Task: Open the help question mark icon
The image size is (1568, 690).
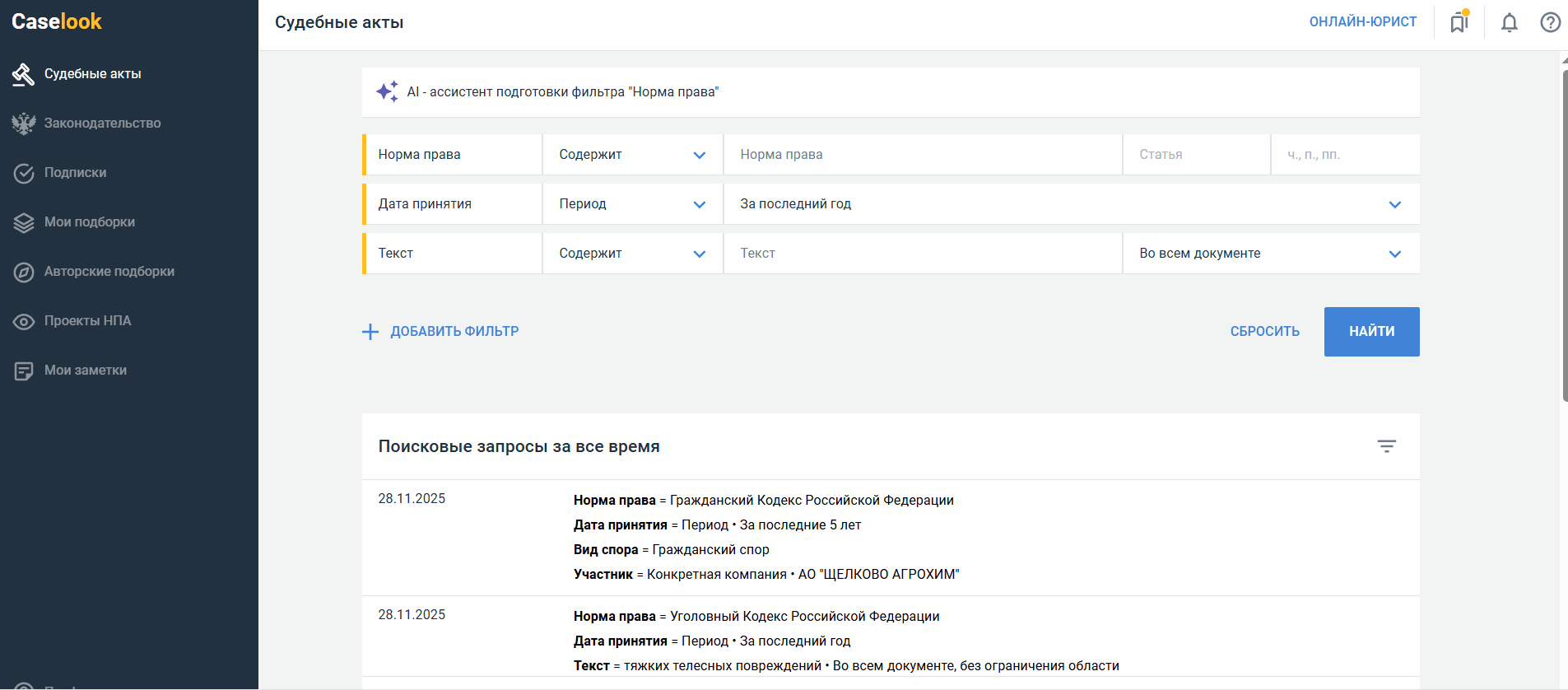Action: click(x=1550, y=22)
